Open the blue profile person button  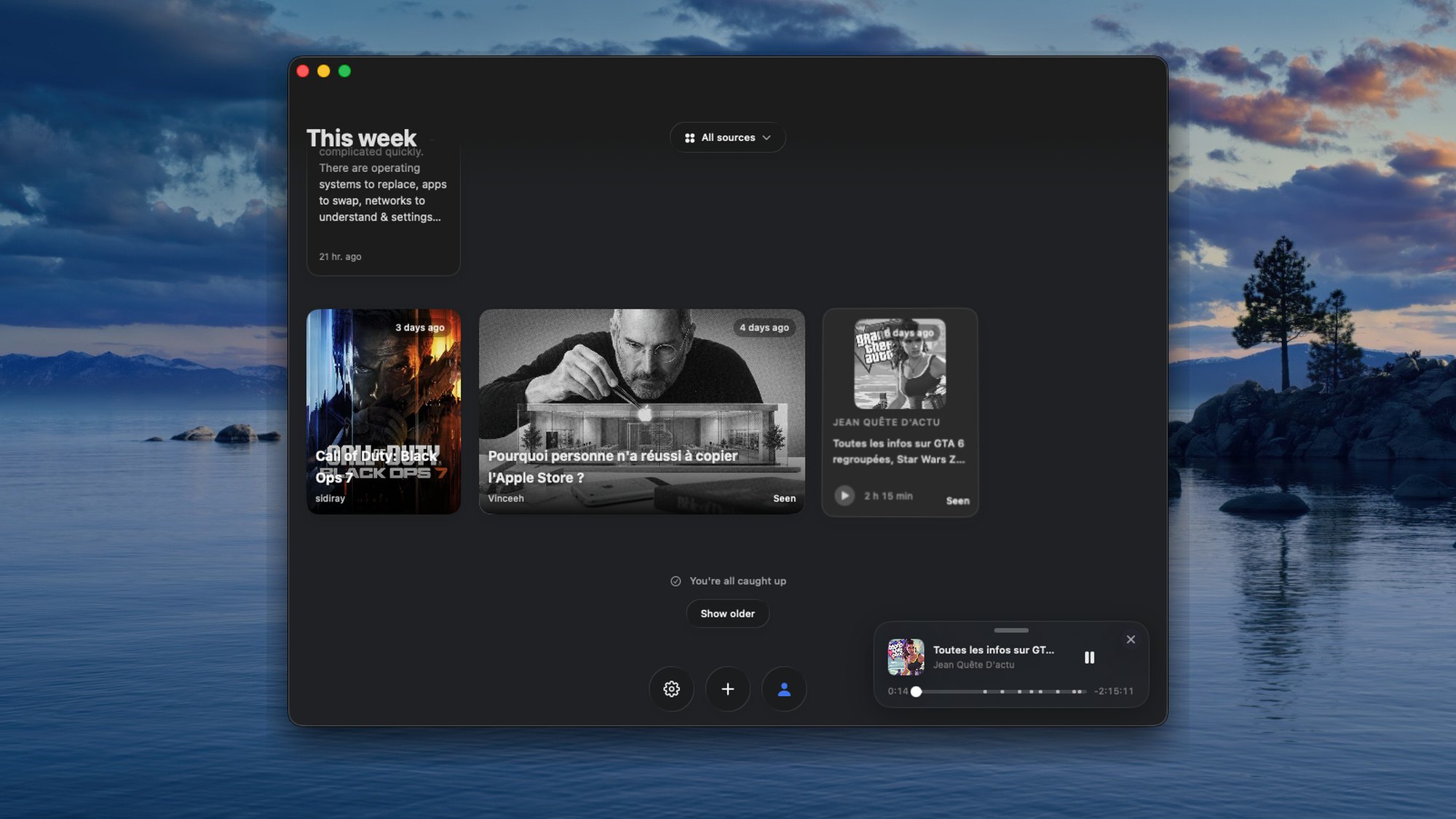pos(784,689)
